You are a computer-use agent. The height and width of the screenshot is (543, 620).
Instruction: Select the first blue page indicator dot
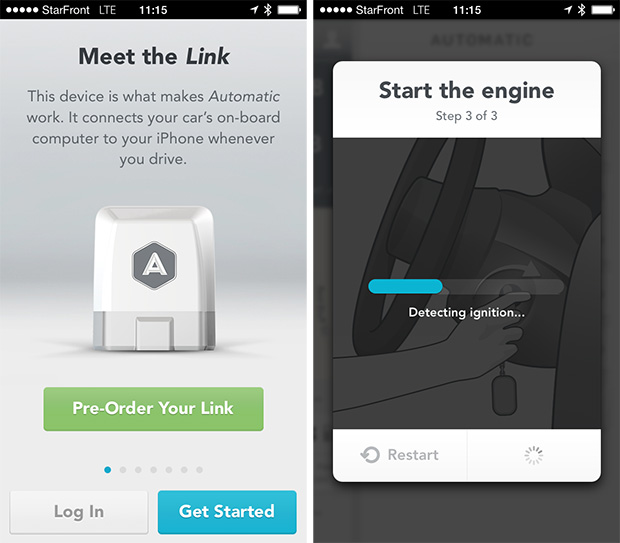pyautogui.click(x=108, y=470)
